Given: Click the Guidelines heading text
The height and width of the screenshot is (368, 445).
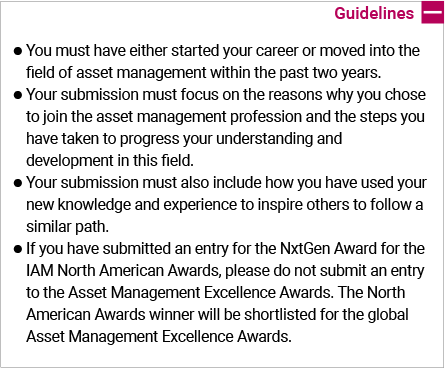Looking at the screenshot, I should pos(374,13).
